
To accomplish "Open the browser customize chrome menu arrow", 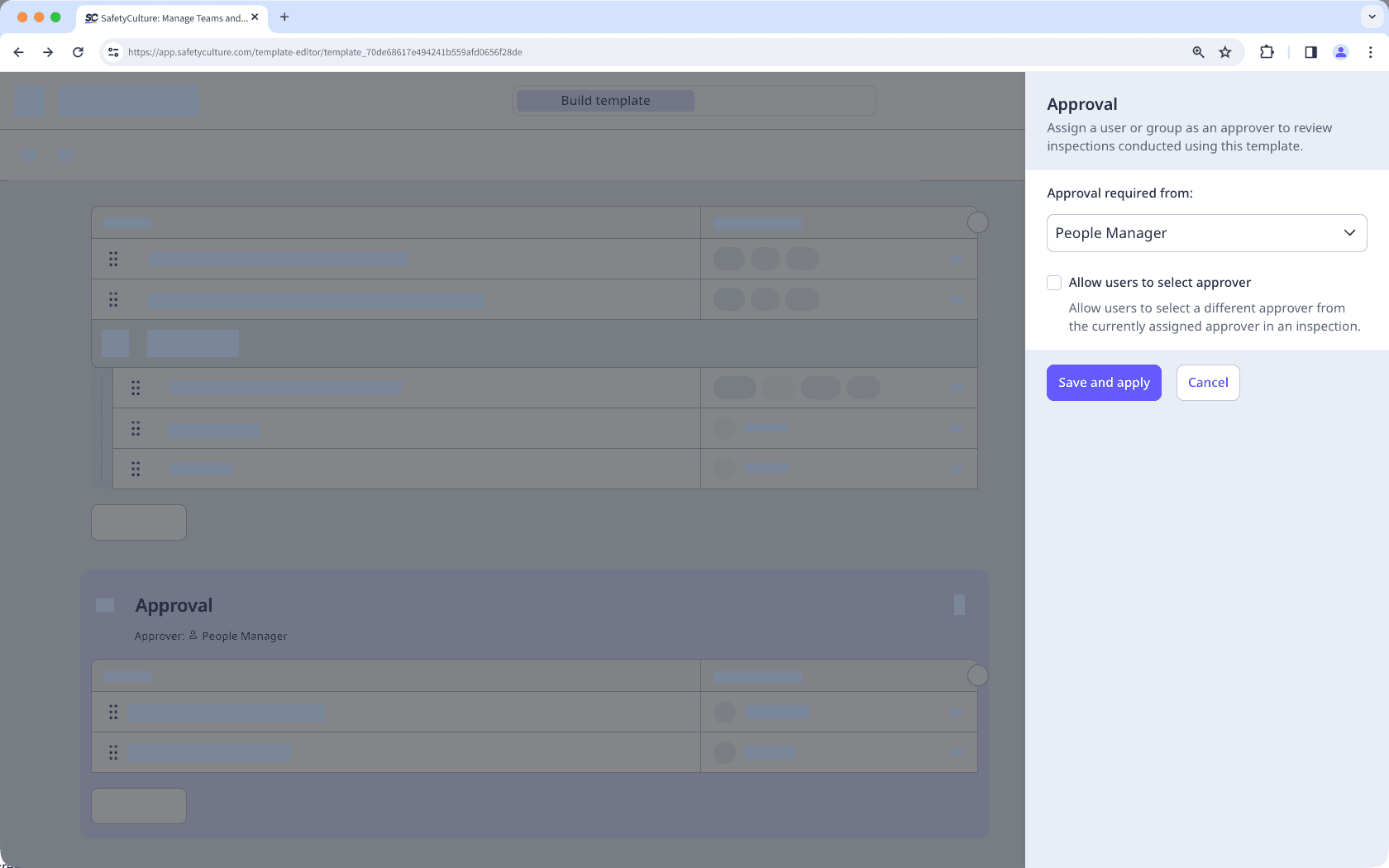I will point(1370,17).
